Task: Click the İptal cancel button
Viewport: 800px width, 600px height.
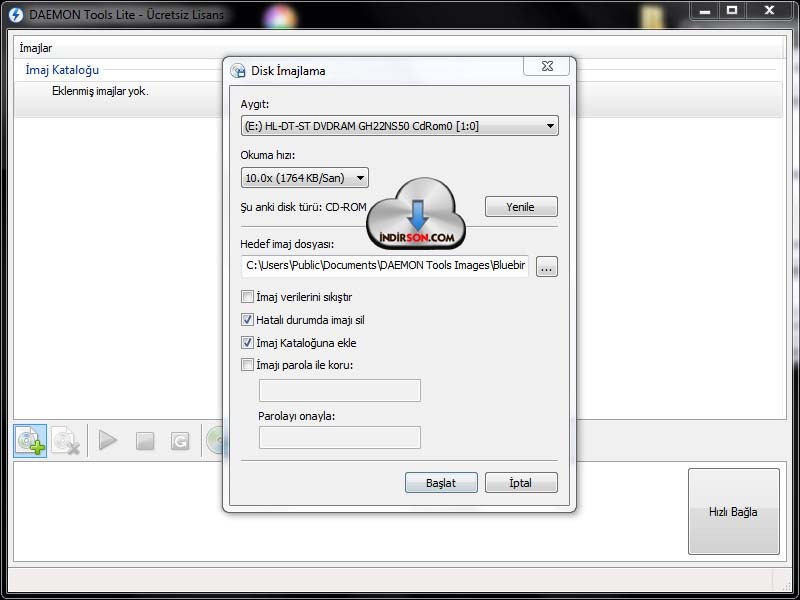Action: (521, 483)
